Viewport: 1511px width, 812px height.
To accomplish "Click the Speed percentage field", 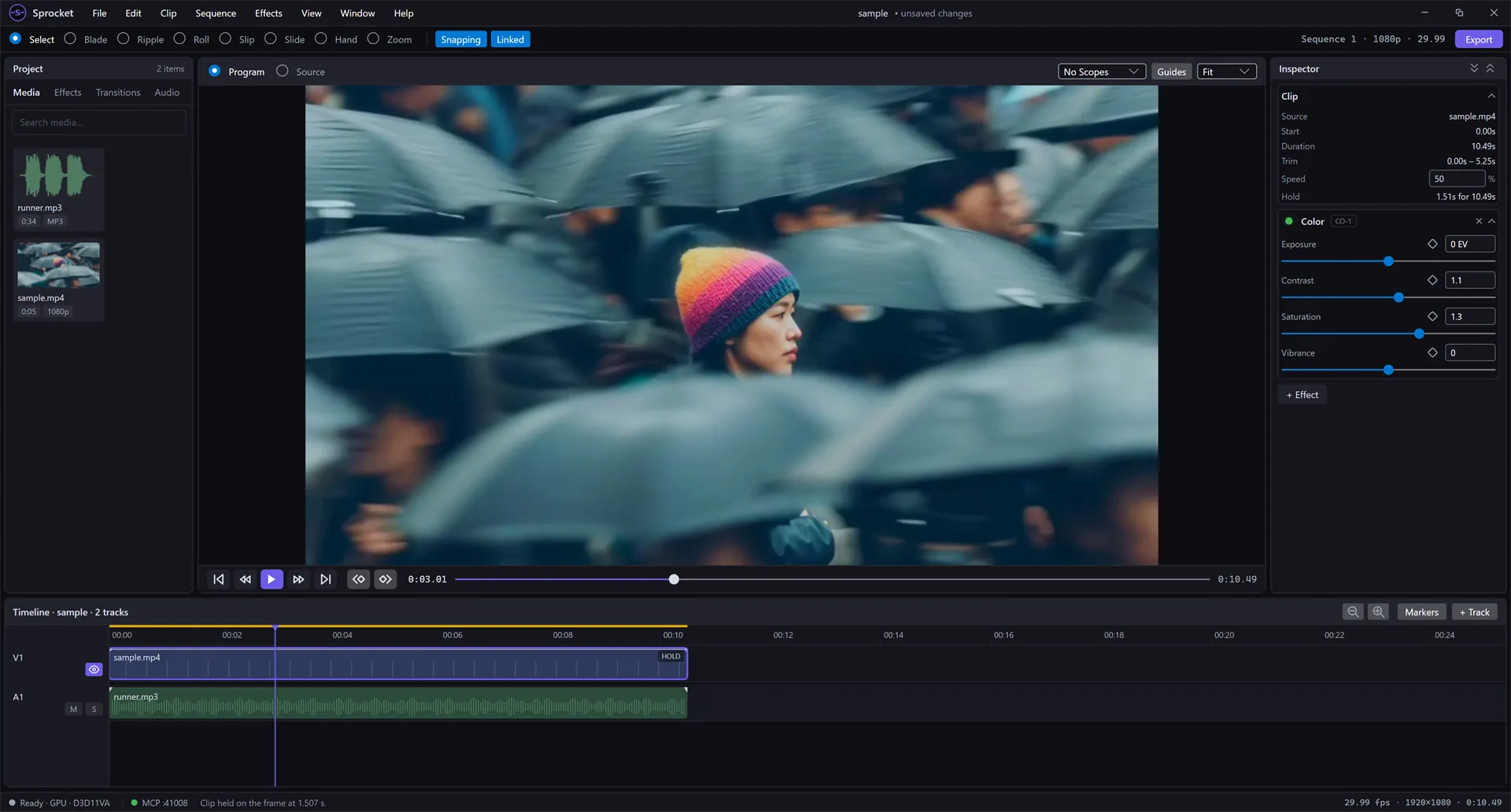I will [1457, 179].
